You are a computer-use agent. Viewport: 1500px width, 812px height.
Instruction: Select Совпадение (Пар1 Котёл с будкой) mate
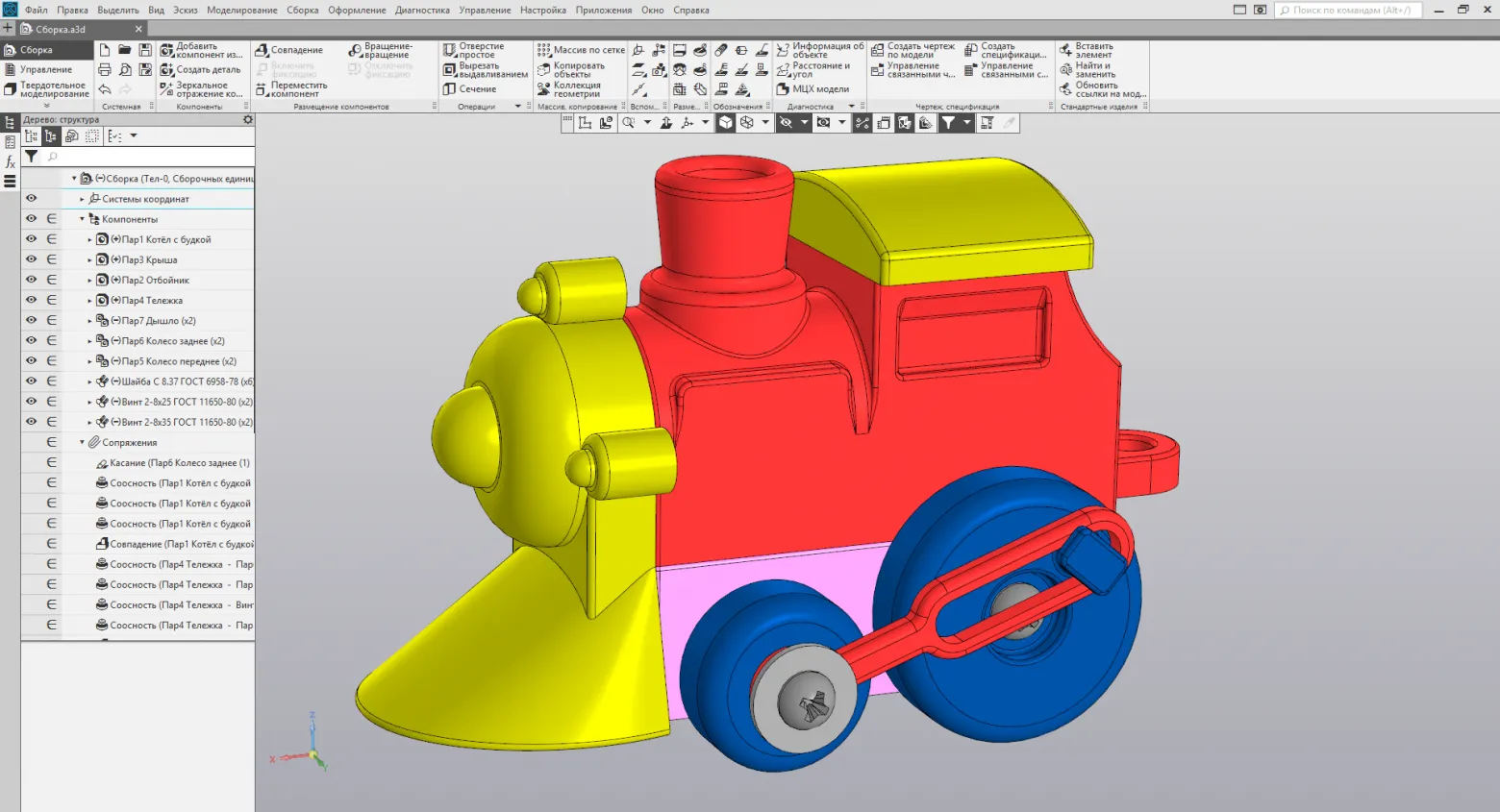(x=174, y=544)
